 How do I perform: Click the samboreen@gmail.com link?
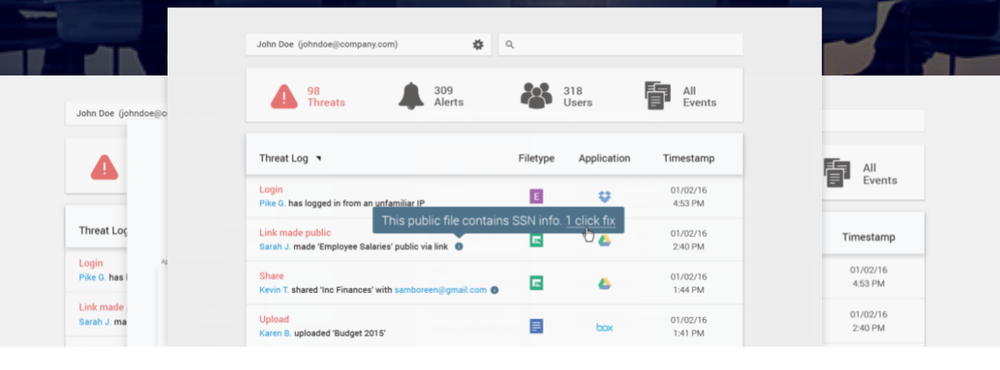(441, 290)
